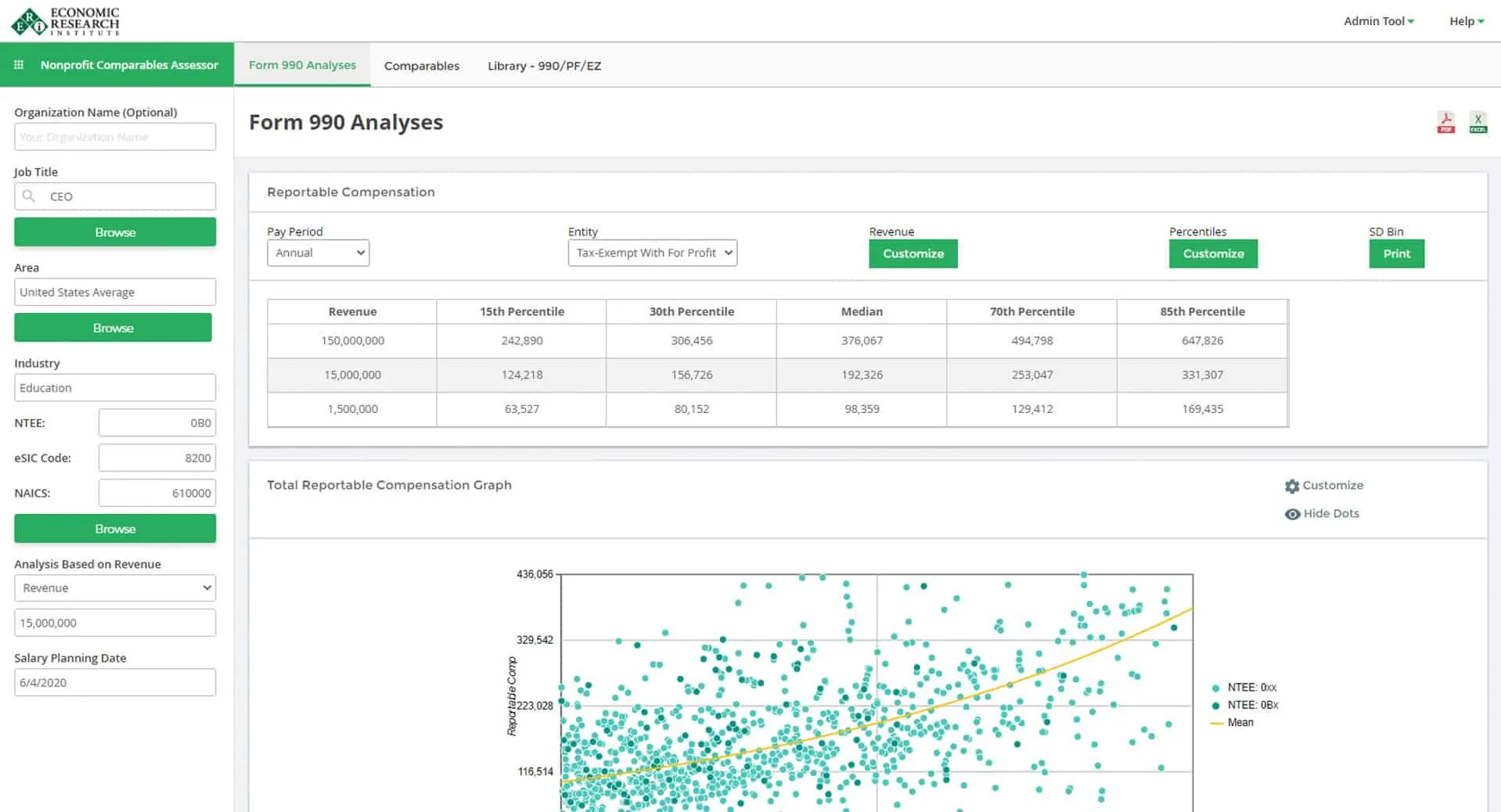Click the Area field United States Average

[x=115, y=293]
